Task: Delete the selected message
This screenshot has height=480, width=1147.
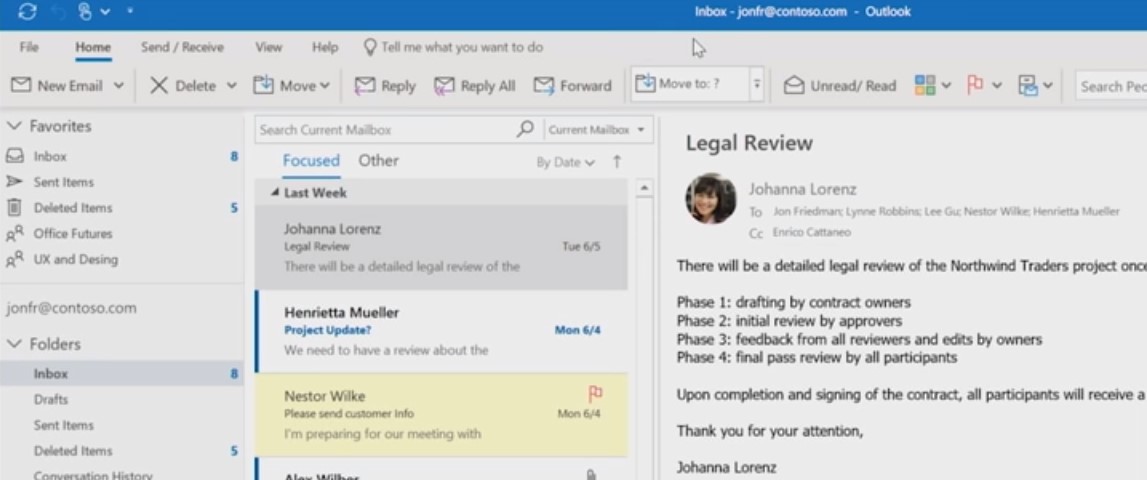Action: [x=183, y=86]
